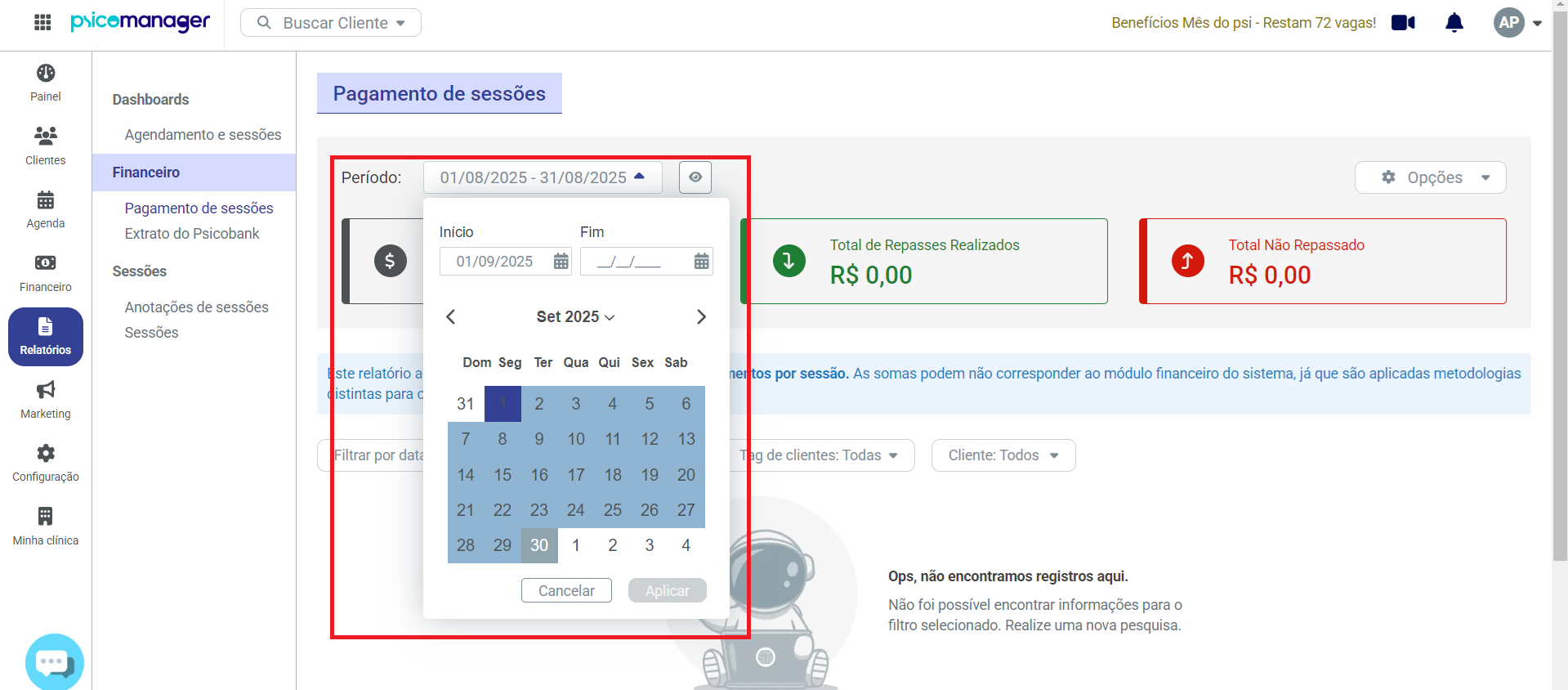
Task: Click the Total de Repasses down-arrow icon
Action: click(789, 261)
